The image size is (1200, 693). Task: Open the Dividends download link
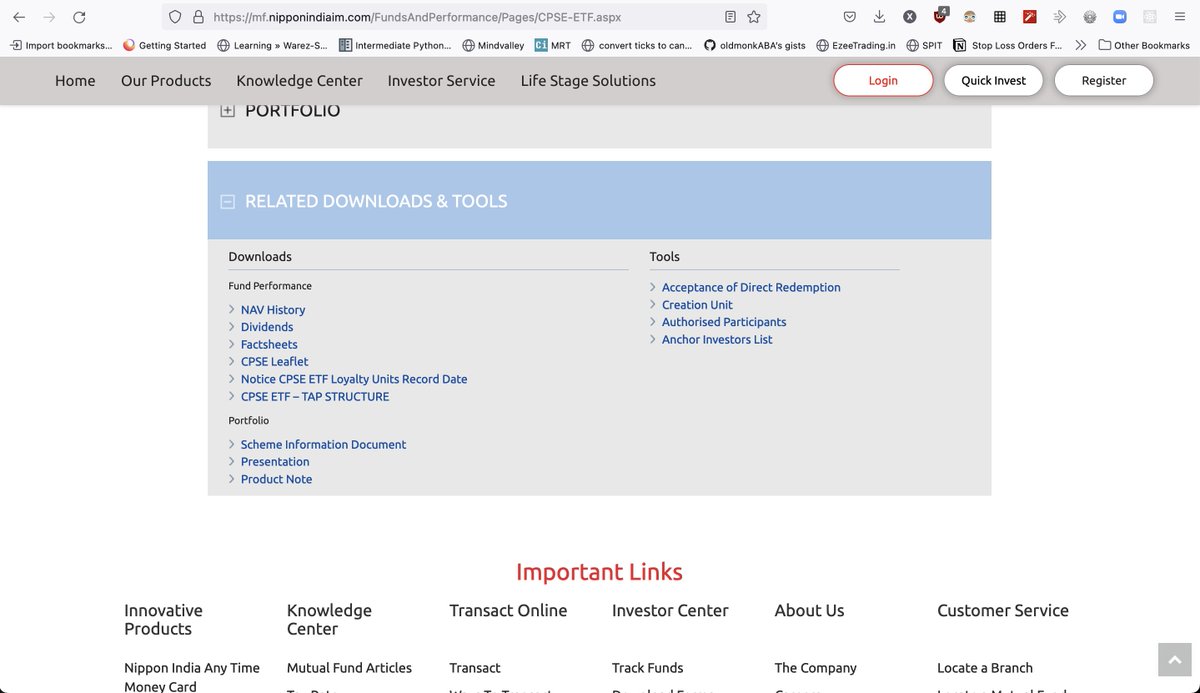coord(267,327)
